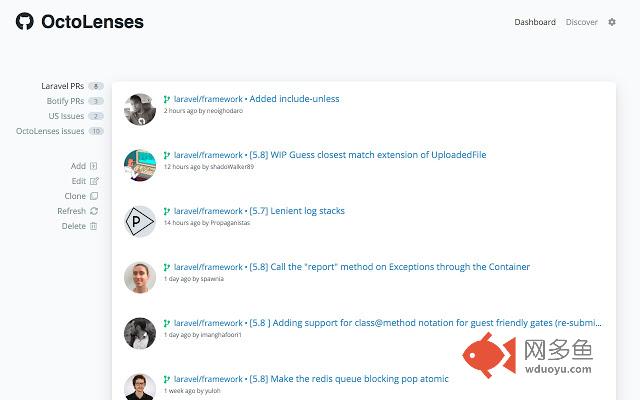
Task: Open the Dashboard tab
Action: 535,22
